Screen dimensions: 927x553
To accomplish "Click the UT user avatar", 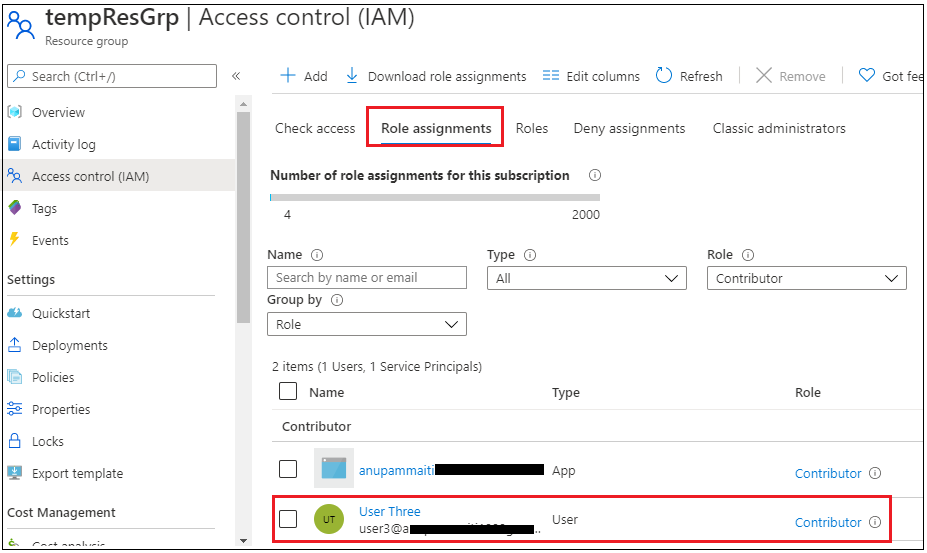I will click(x=329, y=519).
